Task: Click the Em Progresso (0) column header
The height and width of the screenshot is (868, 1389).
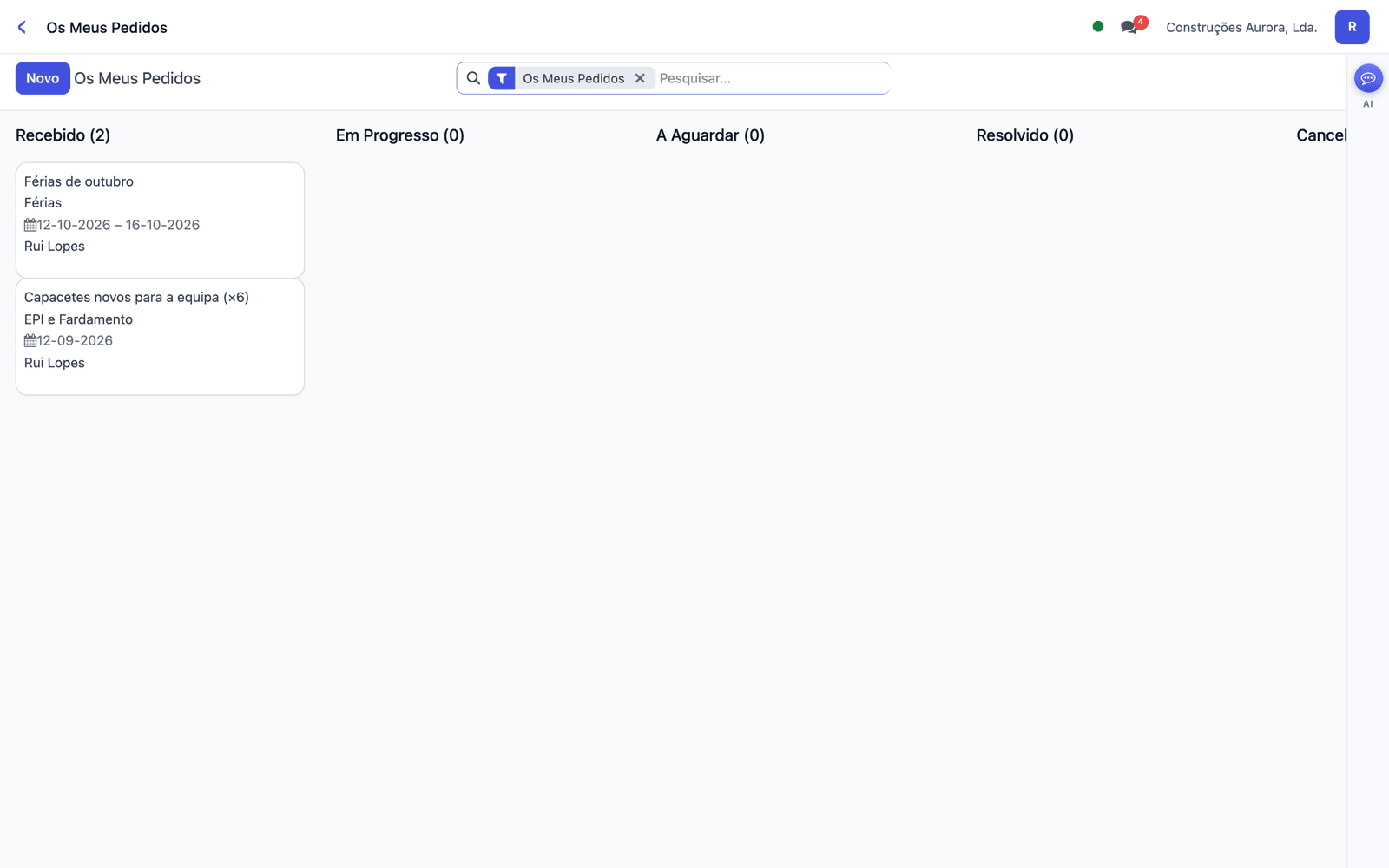Action: point(400,135)
